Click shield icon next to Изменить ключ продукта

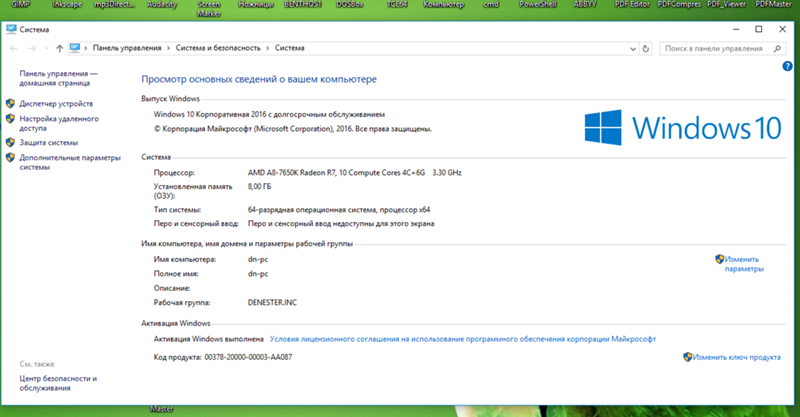(688, 357)
